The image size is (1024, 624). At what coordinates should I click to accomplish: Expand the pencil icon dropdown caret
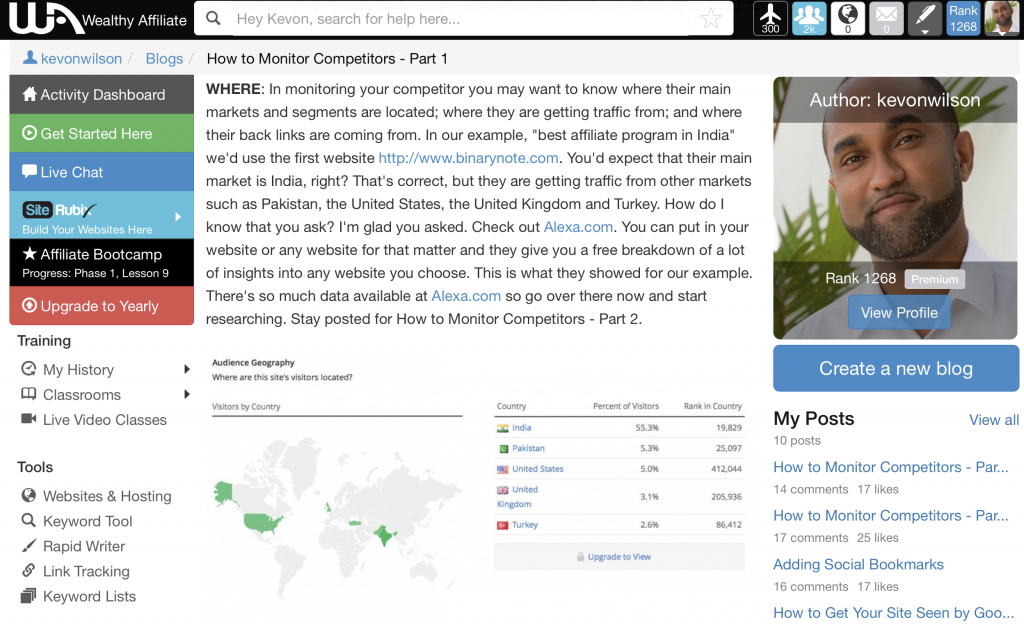(x=925, y=31)
